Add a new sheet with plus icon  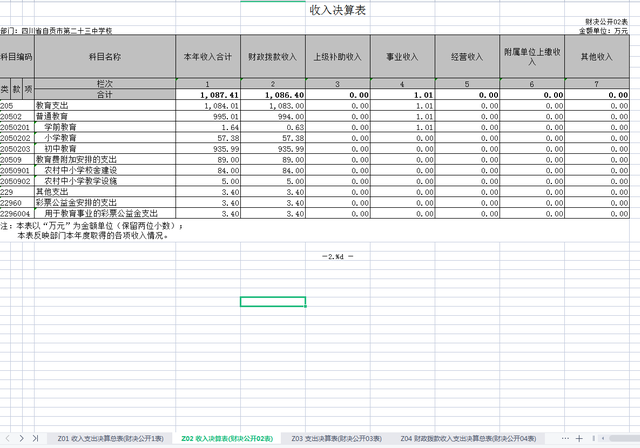coord(578,438)
